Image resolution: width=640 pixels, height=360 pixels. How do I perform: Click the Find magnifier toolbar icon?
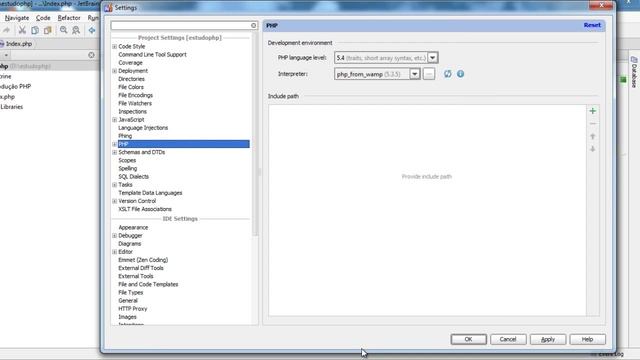coord(64,30)
